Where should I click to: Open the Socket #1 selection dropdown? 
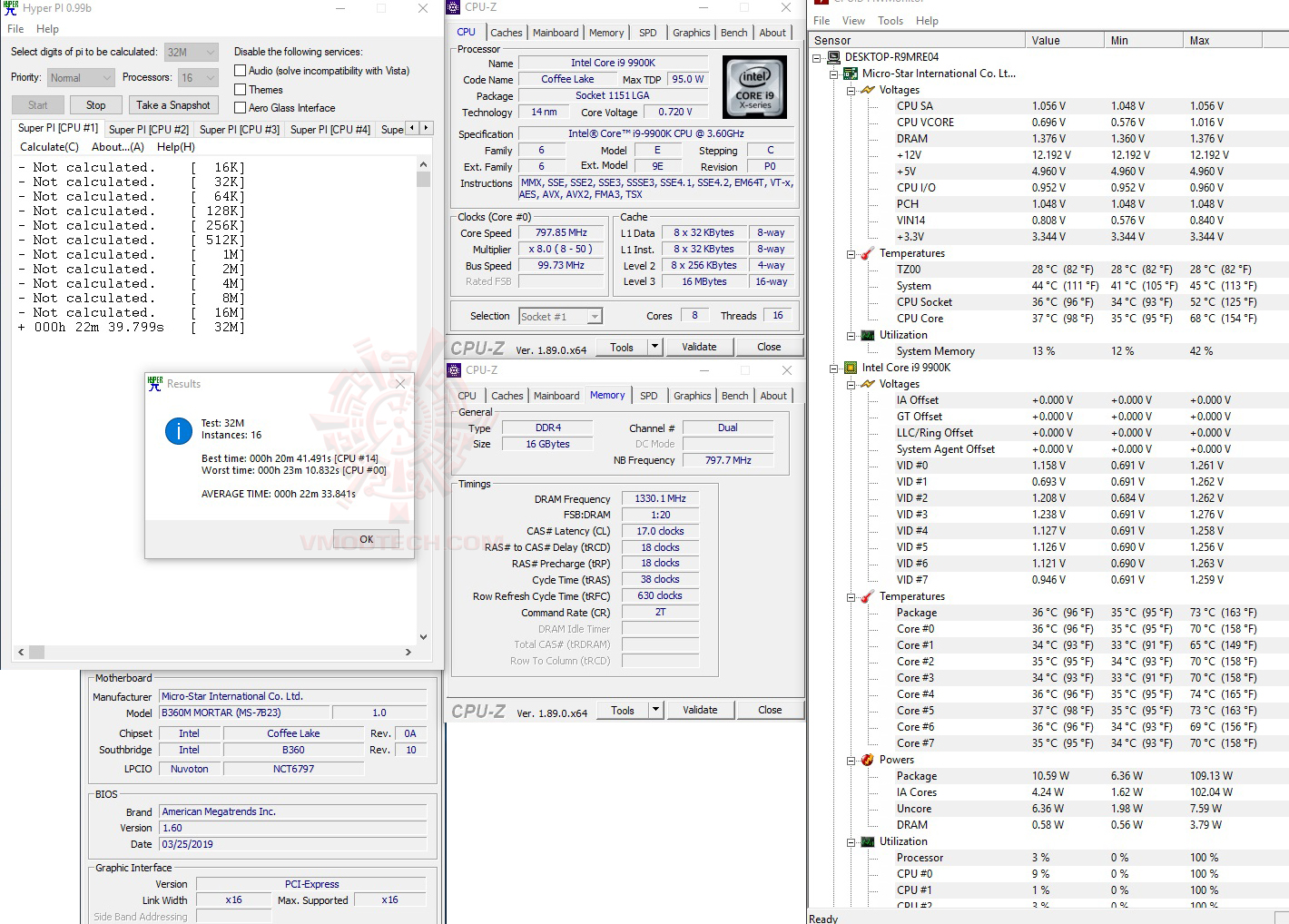coord(560,317)
